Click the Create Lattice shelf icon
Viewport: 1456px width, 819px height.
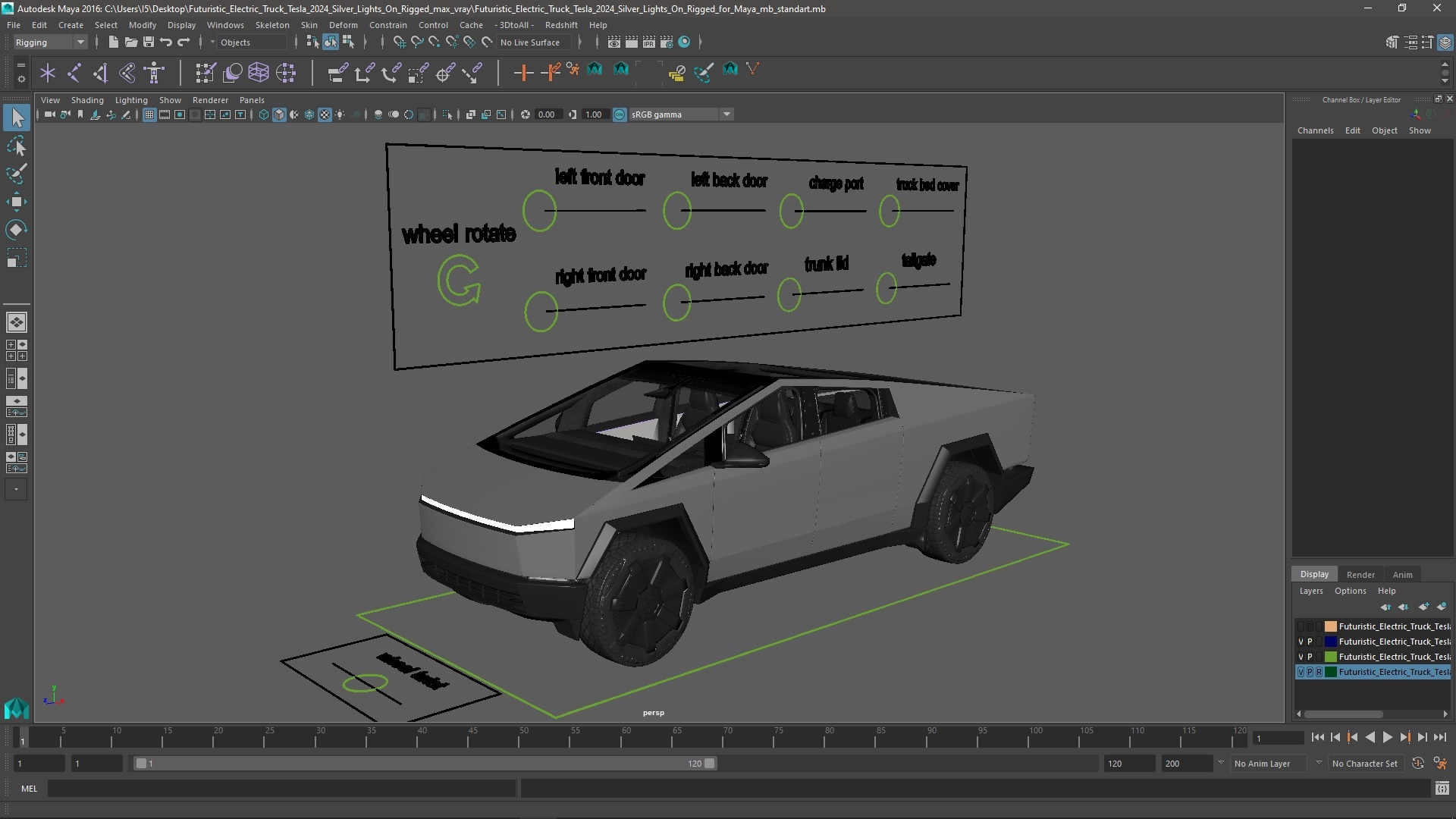point(259,73)
